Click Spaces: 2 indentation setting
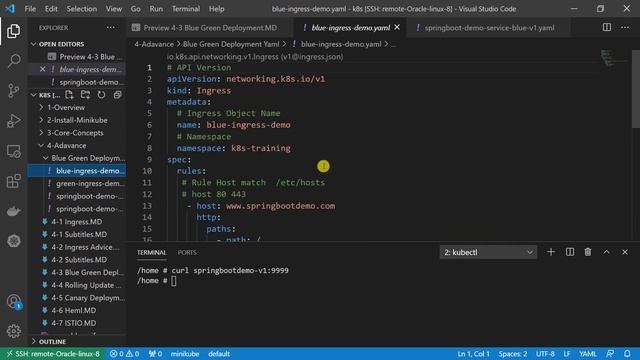The image size is (640, 360). [x=513, y=354]
